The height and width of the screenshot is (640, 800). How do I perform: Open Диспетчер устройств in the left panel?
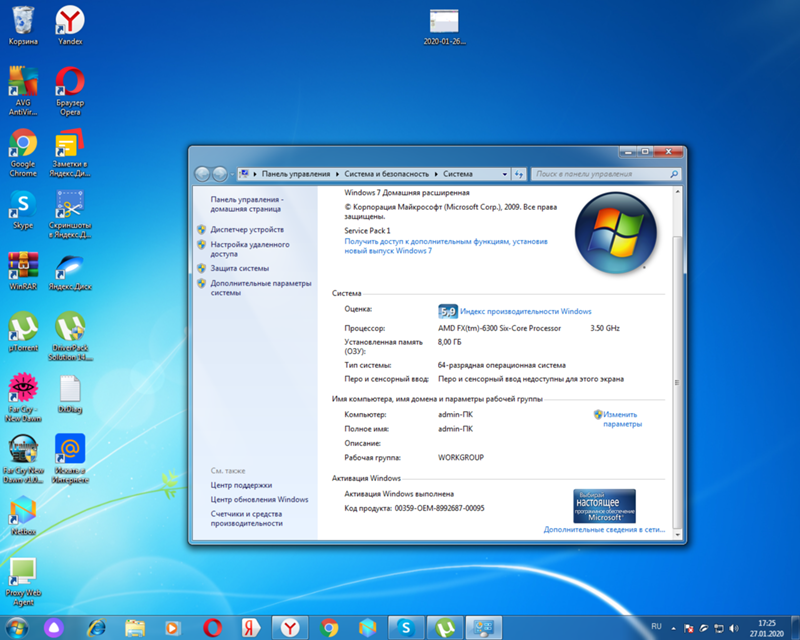coord(248,229)
